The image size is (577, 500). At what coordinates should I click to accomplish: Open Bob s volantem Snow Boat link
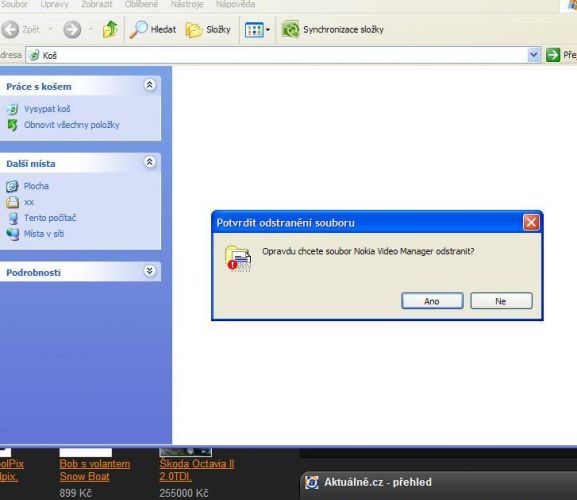[x=95, y=470]
